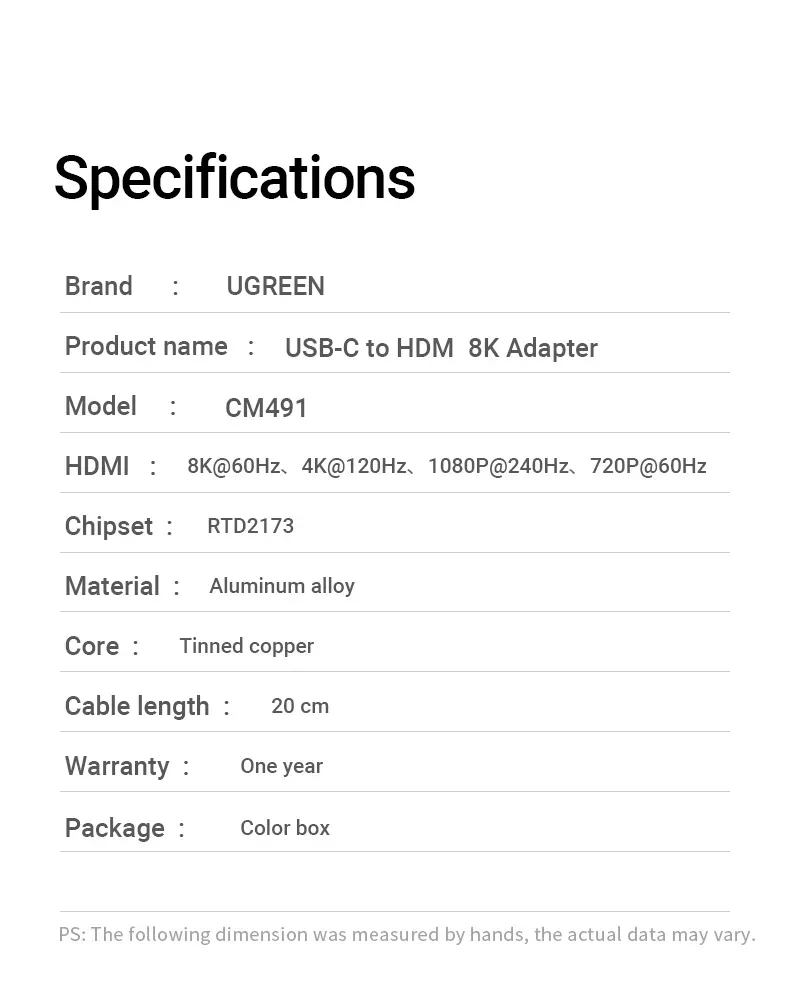This screenshot has height=983, width=790.
Task: Click the CM491 model number
Action: 266,408
